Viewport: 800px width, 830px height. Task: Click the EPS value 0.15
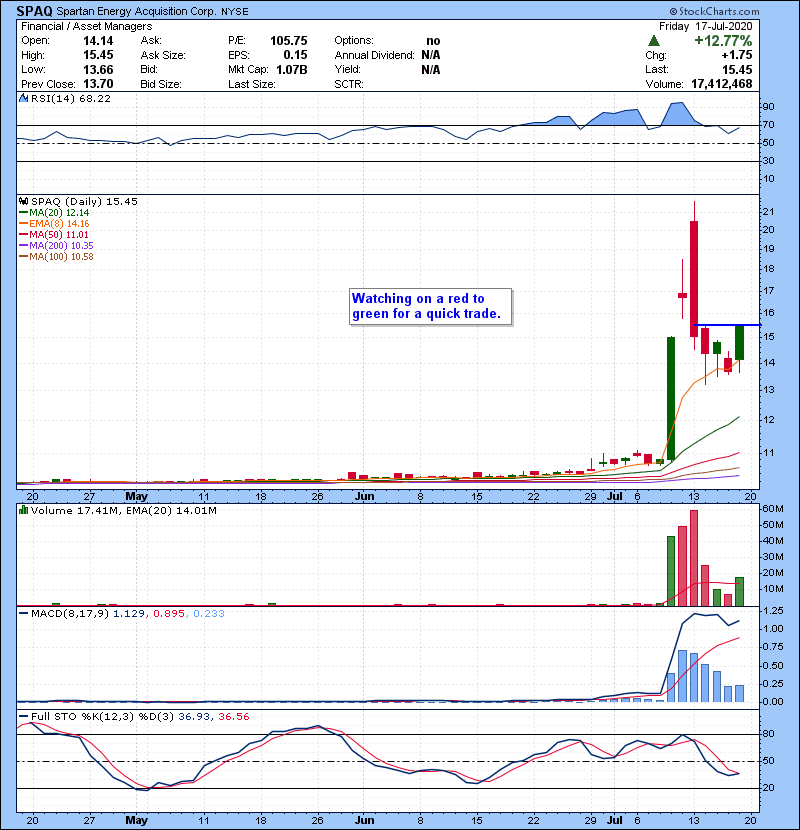pos(295,55)
